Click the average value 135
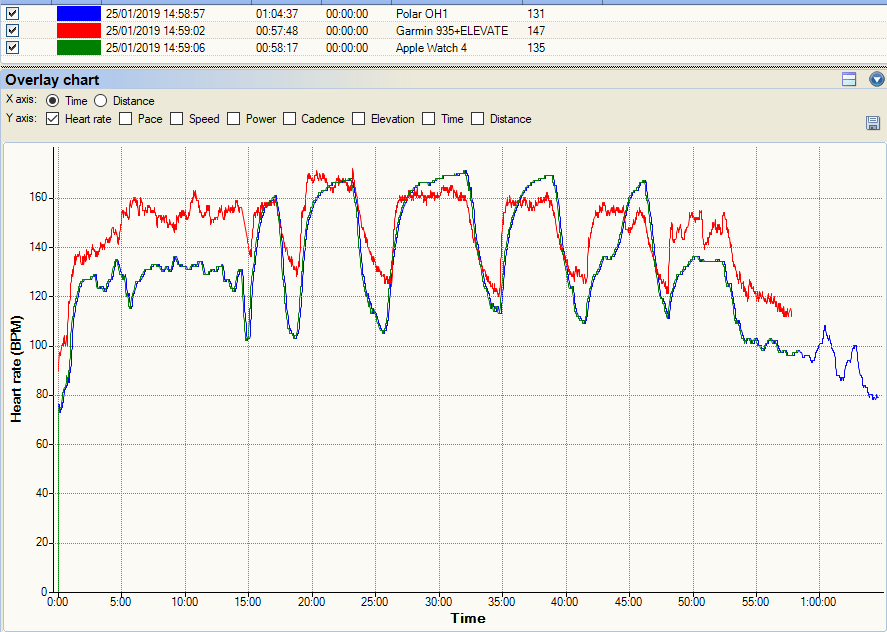This screenshot has height=632, width=887. (x=536, y=48)
